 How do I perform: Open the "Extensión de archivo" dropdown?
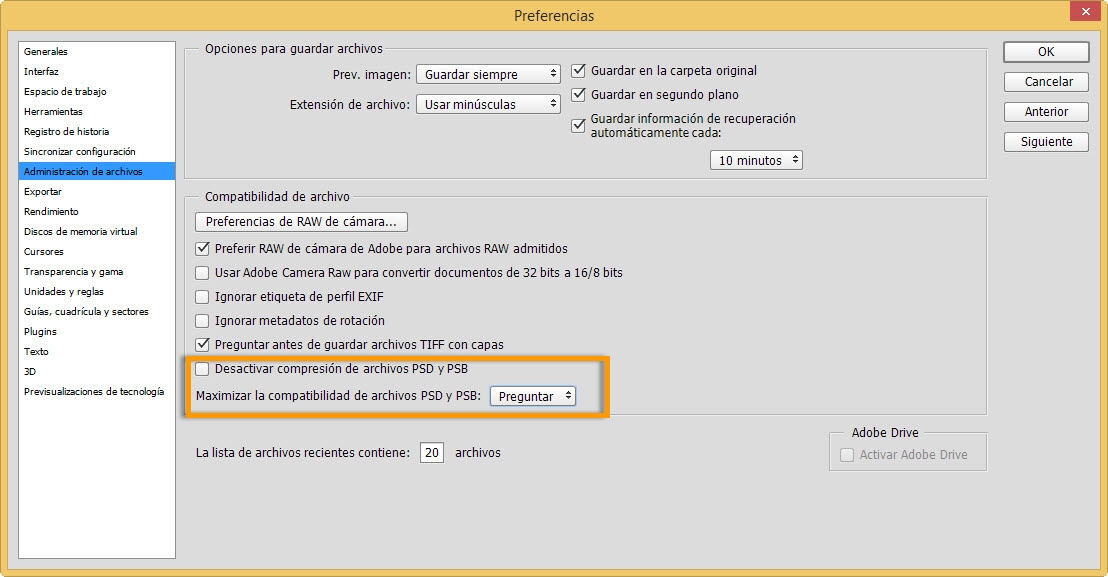pos(488,102)
